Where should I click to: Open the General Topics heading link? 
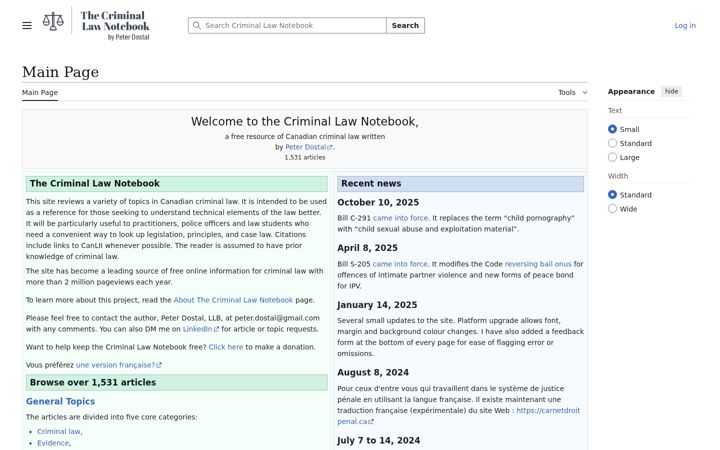coord(61,401)
